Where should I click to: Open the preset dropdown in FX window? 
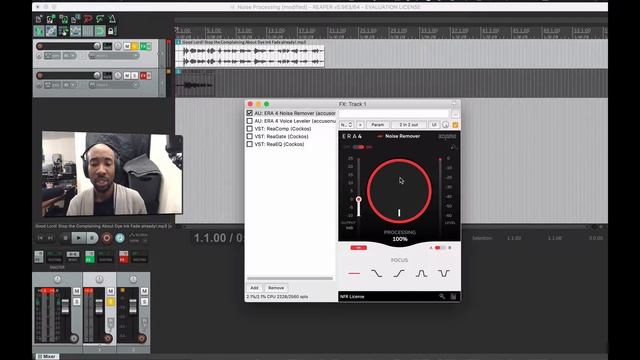coord(346,124)
